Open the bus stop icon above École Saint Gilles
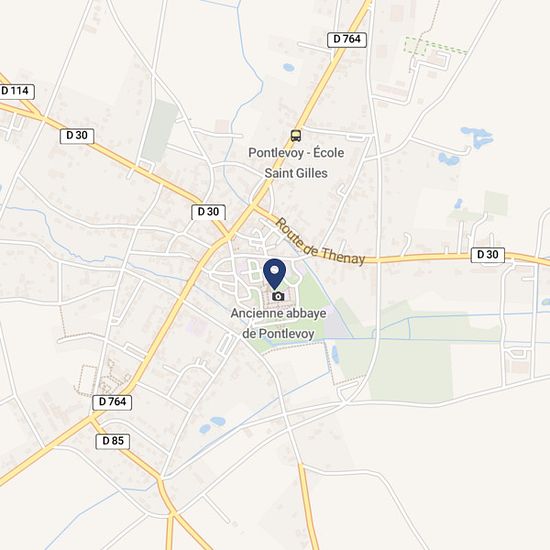 (296, 135)
